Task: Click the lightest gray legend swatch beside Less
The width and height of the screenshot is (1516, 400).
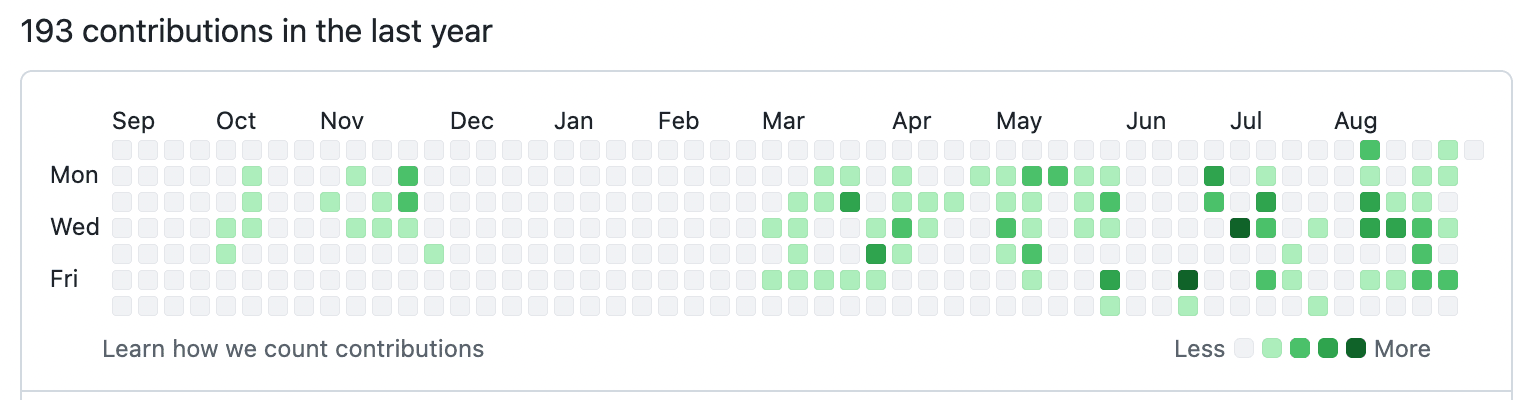Action: pyautogui.click(x=1244, y=349)
